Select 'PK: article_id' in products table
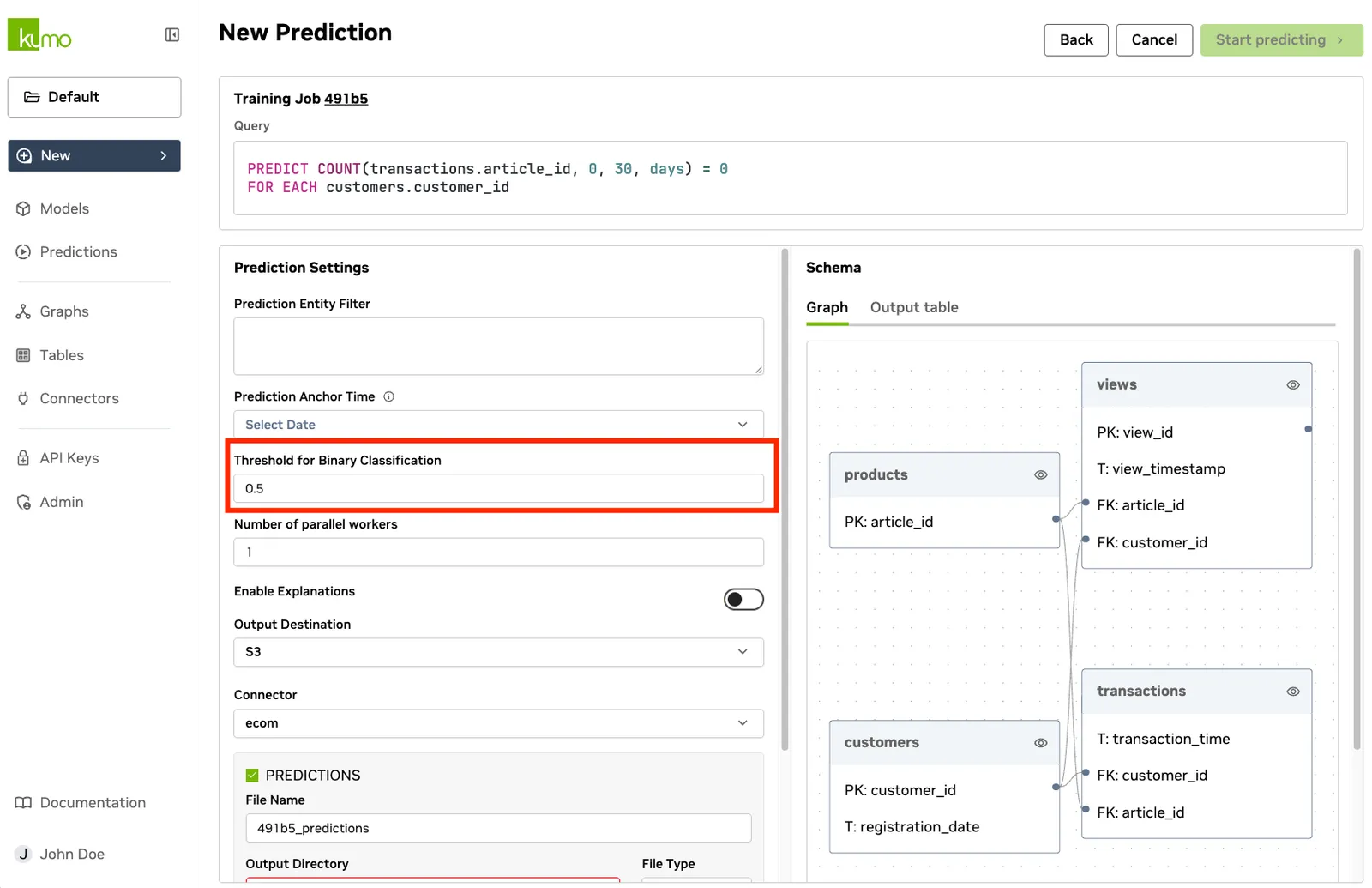Viewport: 1372px width, 888px height. coord(888,522)
